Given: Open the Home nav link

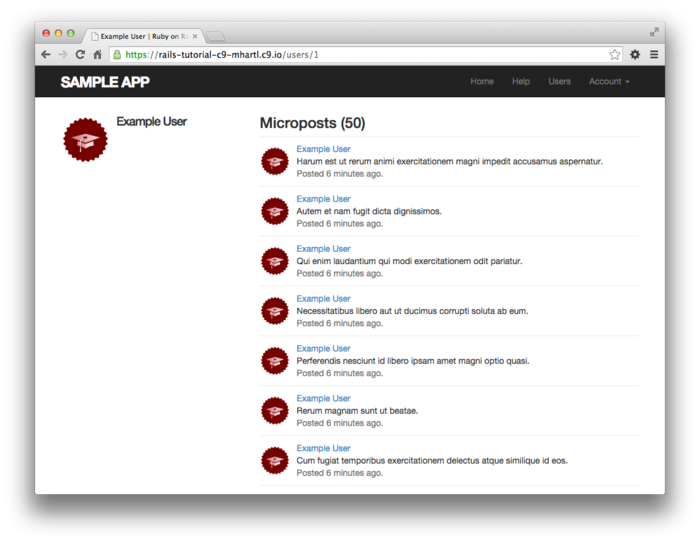Looking at the screenshot, I should [482, 81].
